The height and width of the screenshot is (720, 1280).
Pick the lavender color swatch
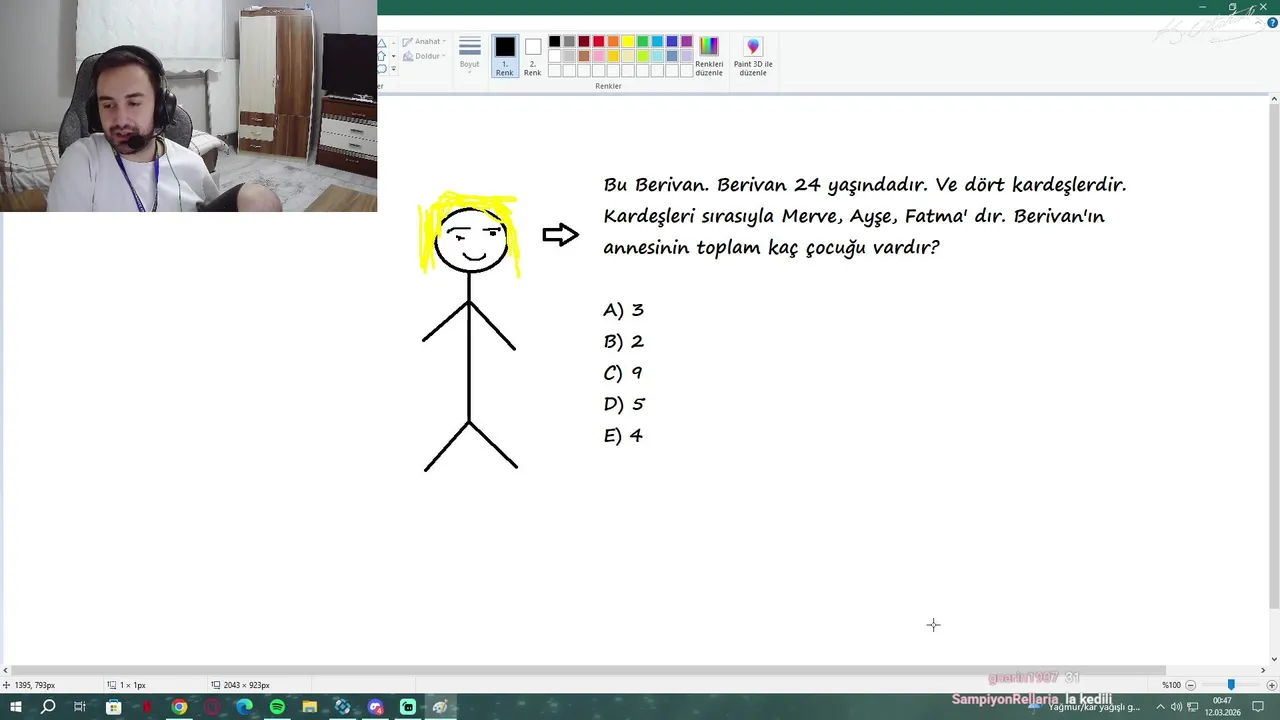point(686,56)
